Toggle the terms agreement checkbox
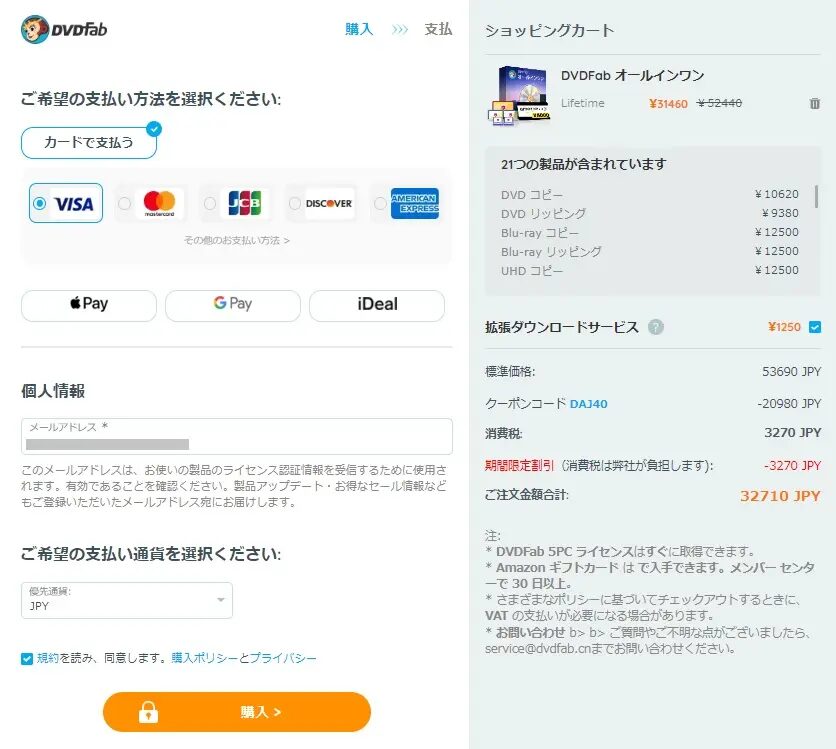836x749 pixels. (x=27, y=658)
